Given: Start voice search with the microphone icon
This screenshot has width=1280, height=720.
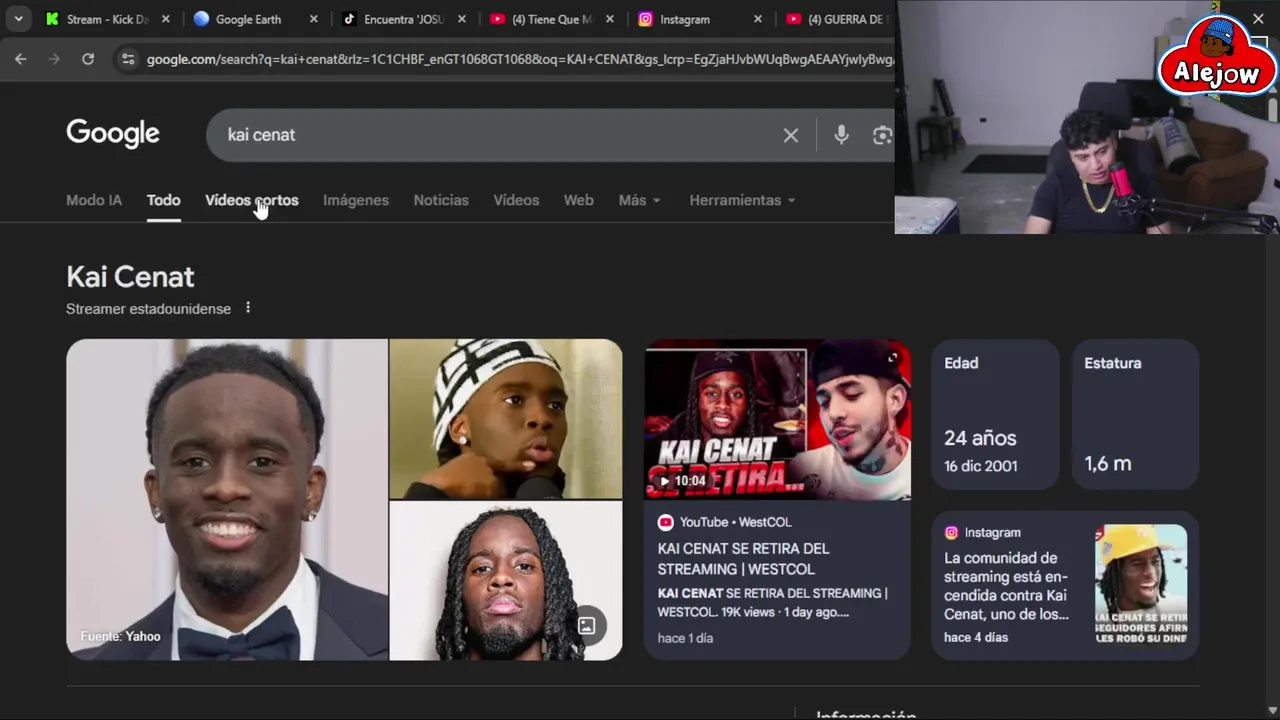Looking at the screenshot, I should pyautogui.click(x=841, y=135).
